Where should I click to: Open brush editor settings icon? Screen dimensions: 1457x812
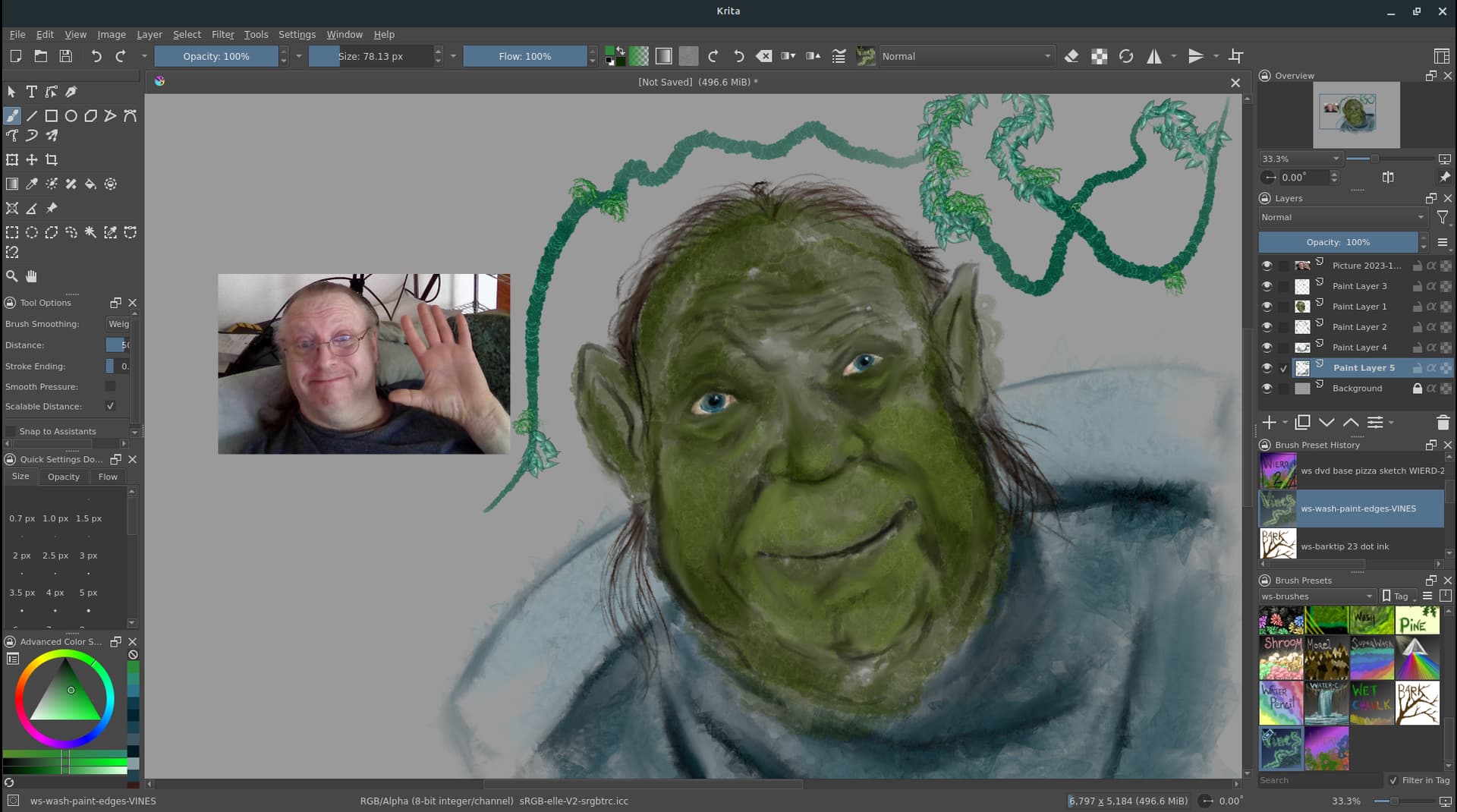coord(839,56)
